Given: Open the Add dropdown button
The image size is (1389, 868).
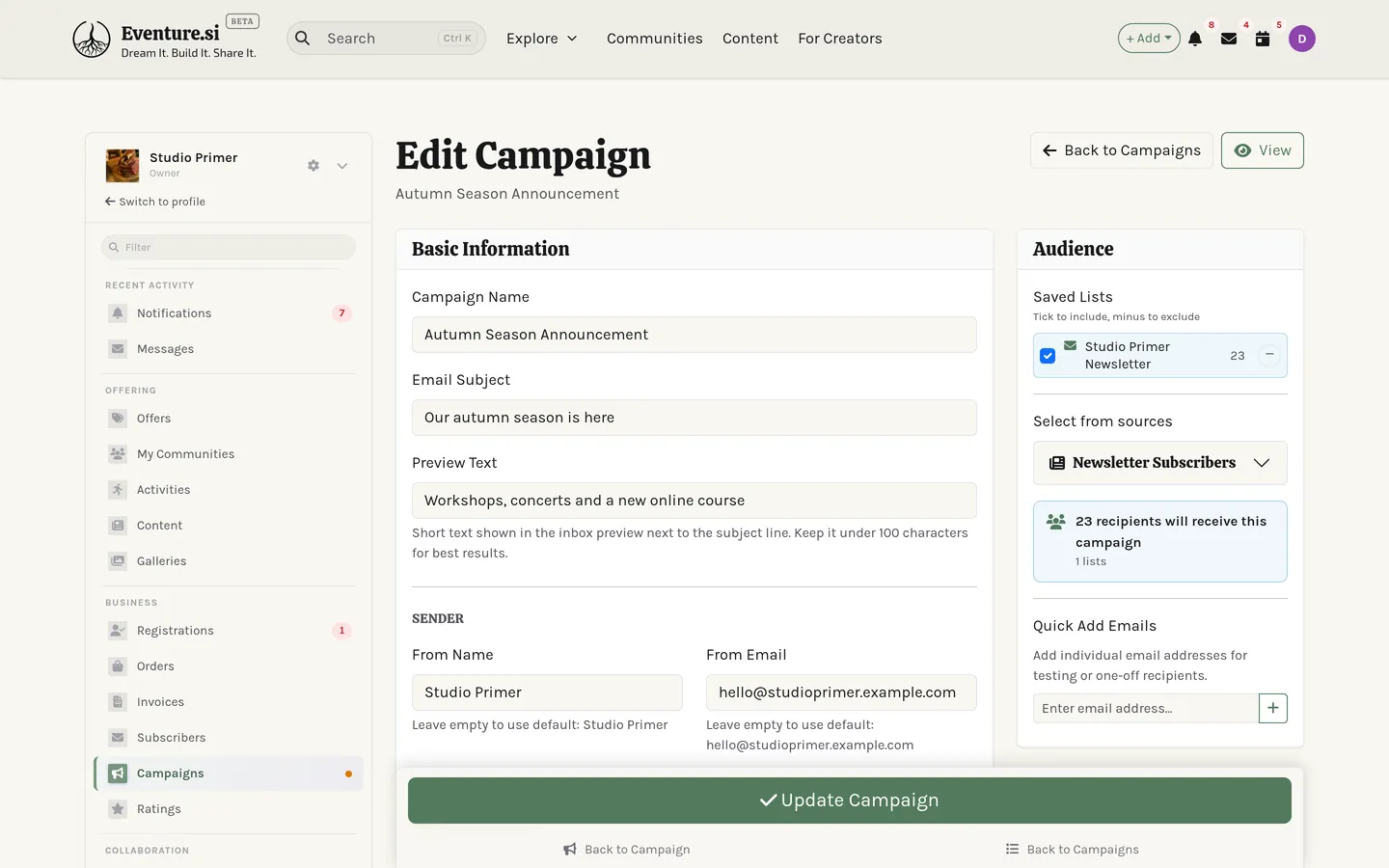Looking at the screenshot, I should pos(1149,39).
